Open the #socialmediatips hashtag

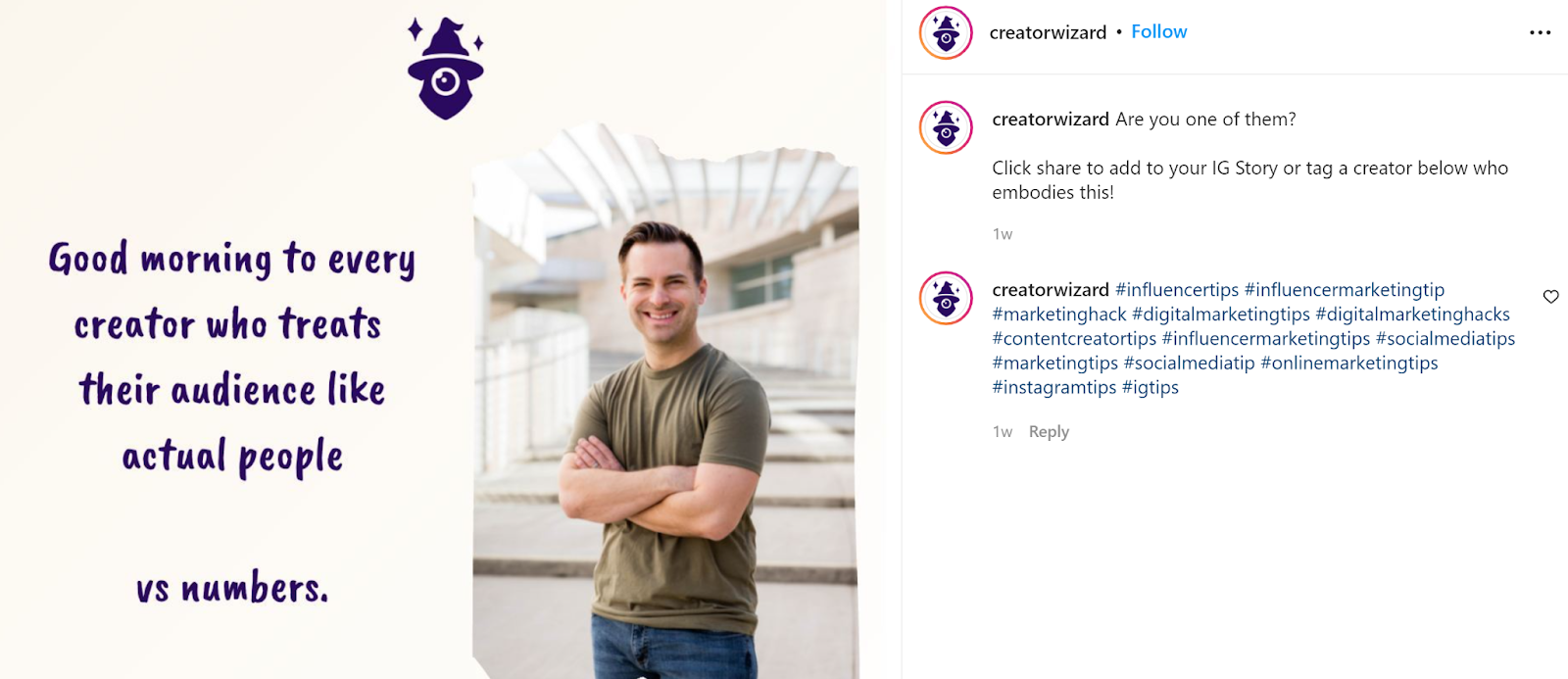click(x=1445, y=338)
